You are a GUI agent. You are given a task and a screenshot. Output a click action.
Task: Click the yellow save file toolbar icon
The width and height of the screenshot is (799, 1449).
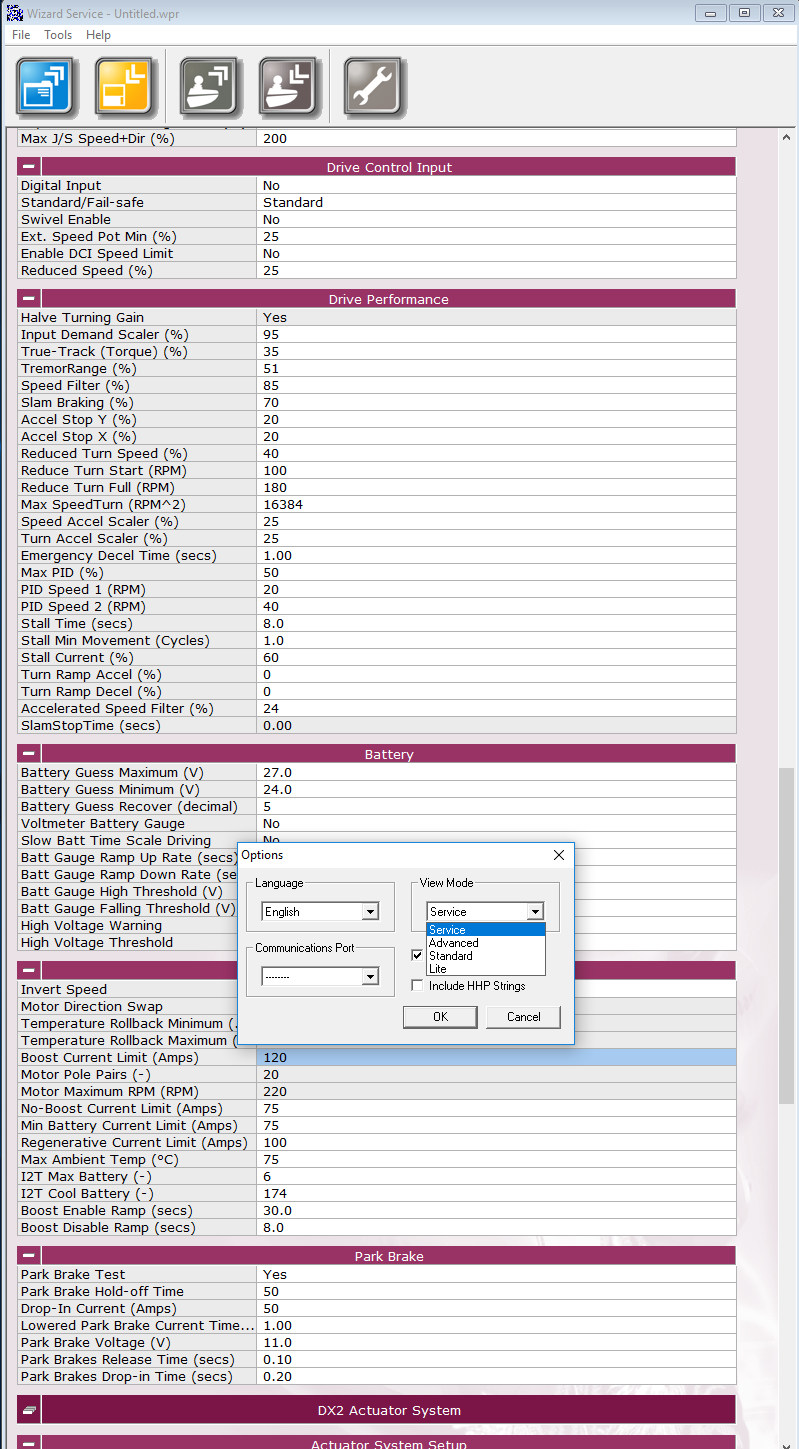[127, 86]
